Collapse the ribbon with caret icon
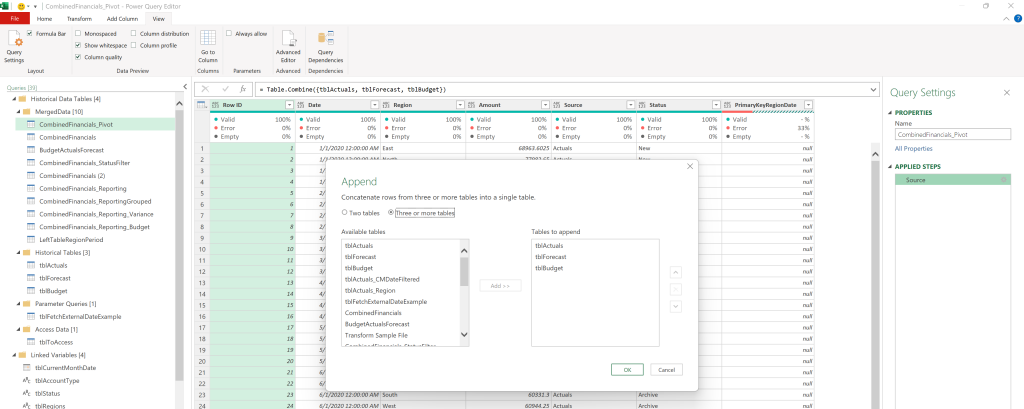Viewport: 1024px width, 409px height. (1006, 19)
